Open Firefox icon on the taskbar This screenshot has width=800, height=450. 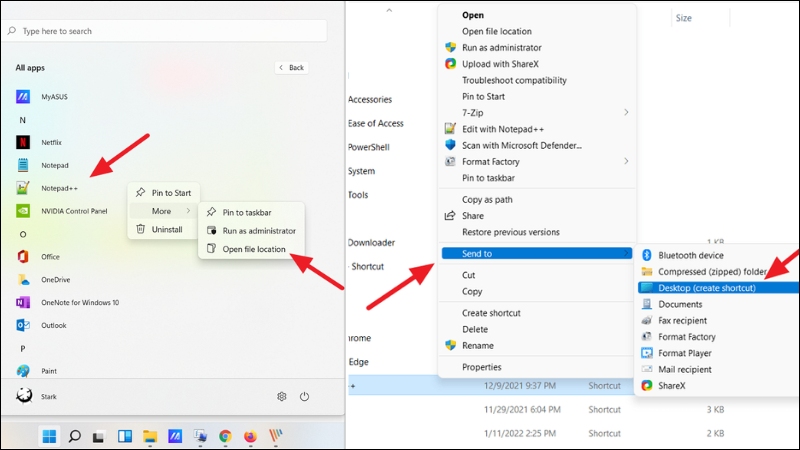pyautogui.click(x=251, y=436)
